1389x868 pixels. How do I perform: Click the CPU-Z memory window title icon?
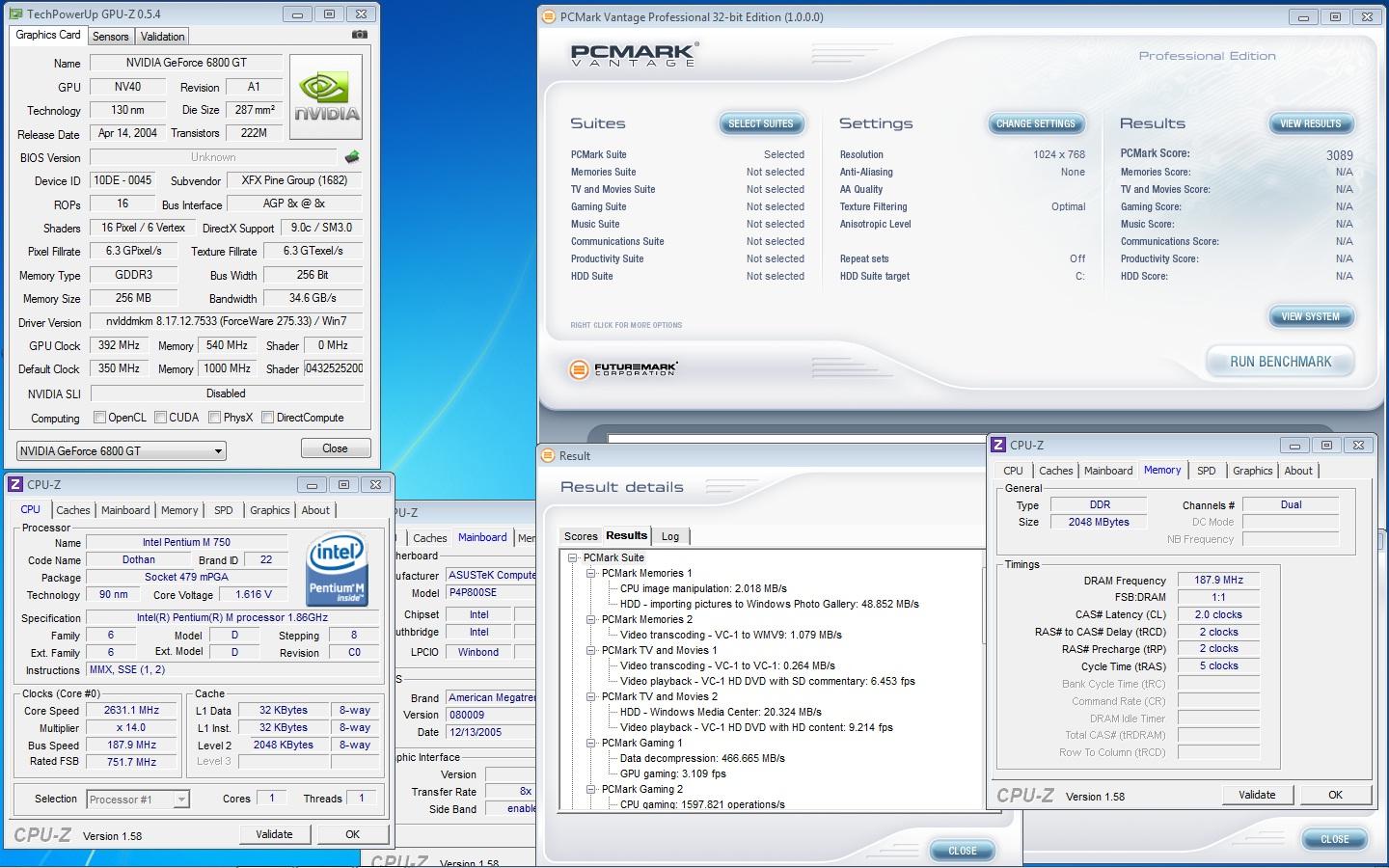[998, 445]
